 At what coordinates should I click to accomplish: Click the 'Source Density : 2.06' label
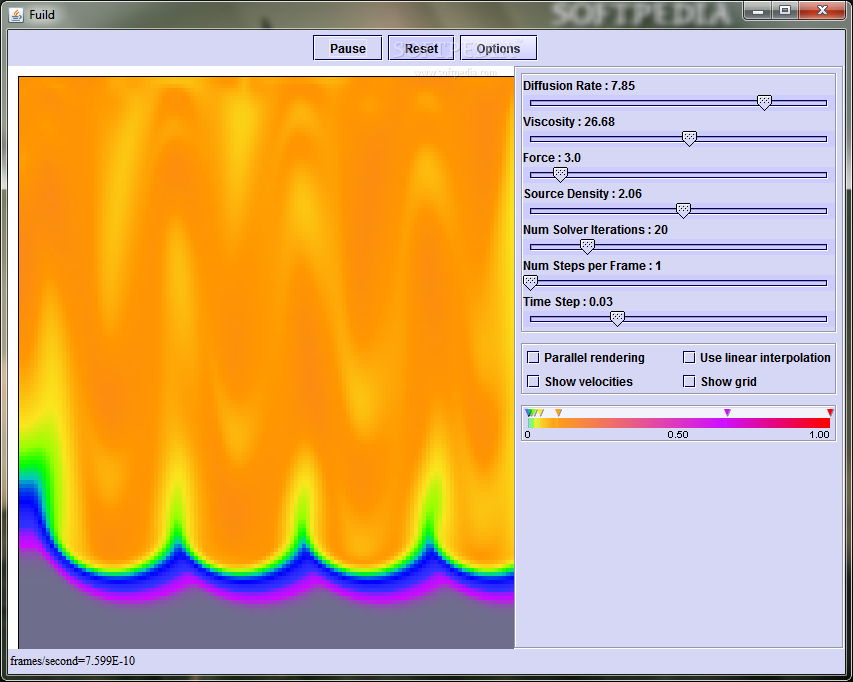583,194
